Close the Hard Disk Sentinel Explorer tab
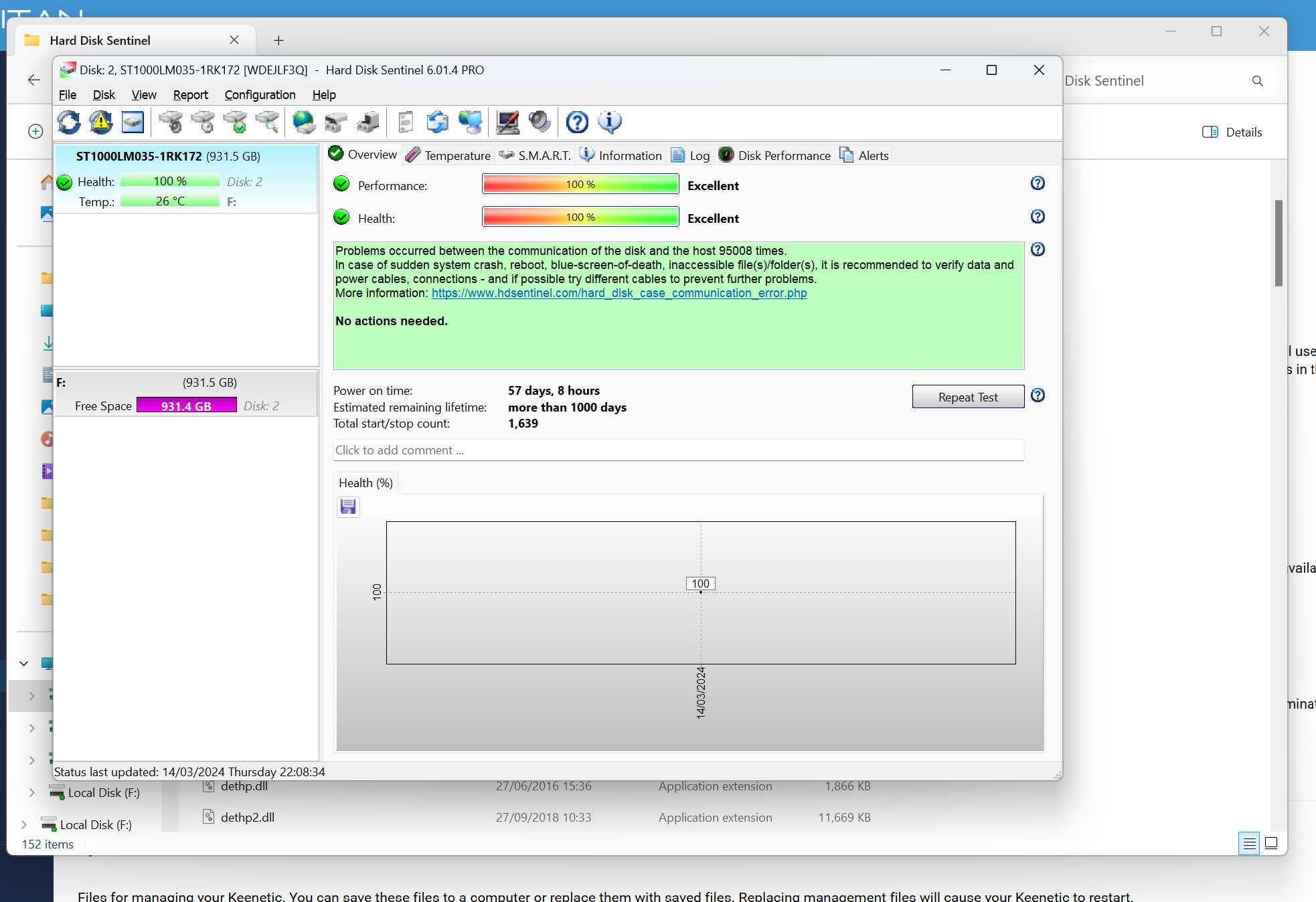 [234, 40]
